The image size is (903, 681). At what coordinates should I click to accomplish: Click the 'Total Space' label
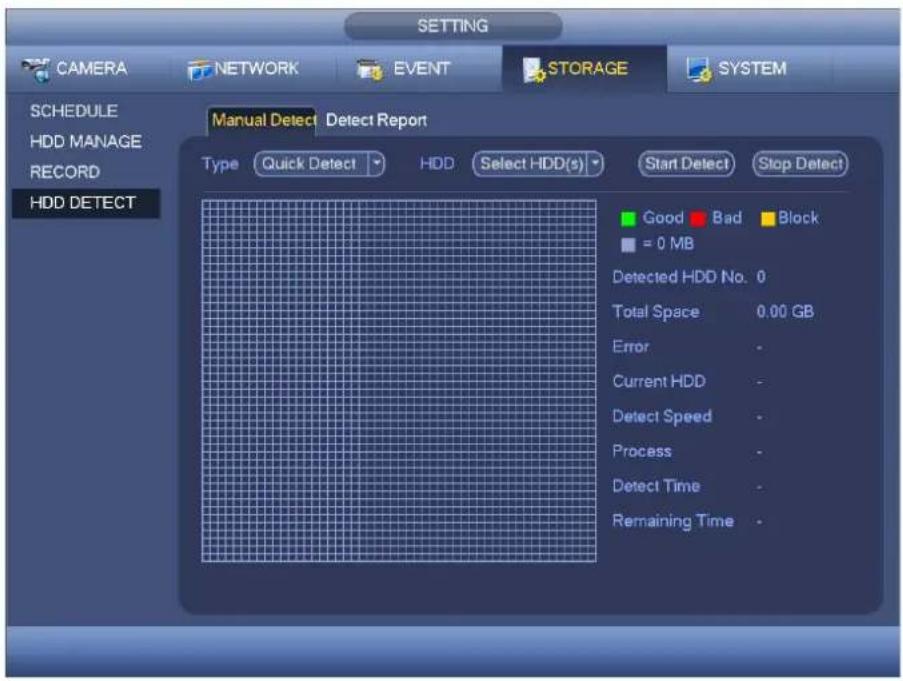656,312
